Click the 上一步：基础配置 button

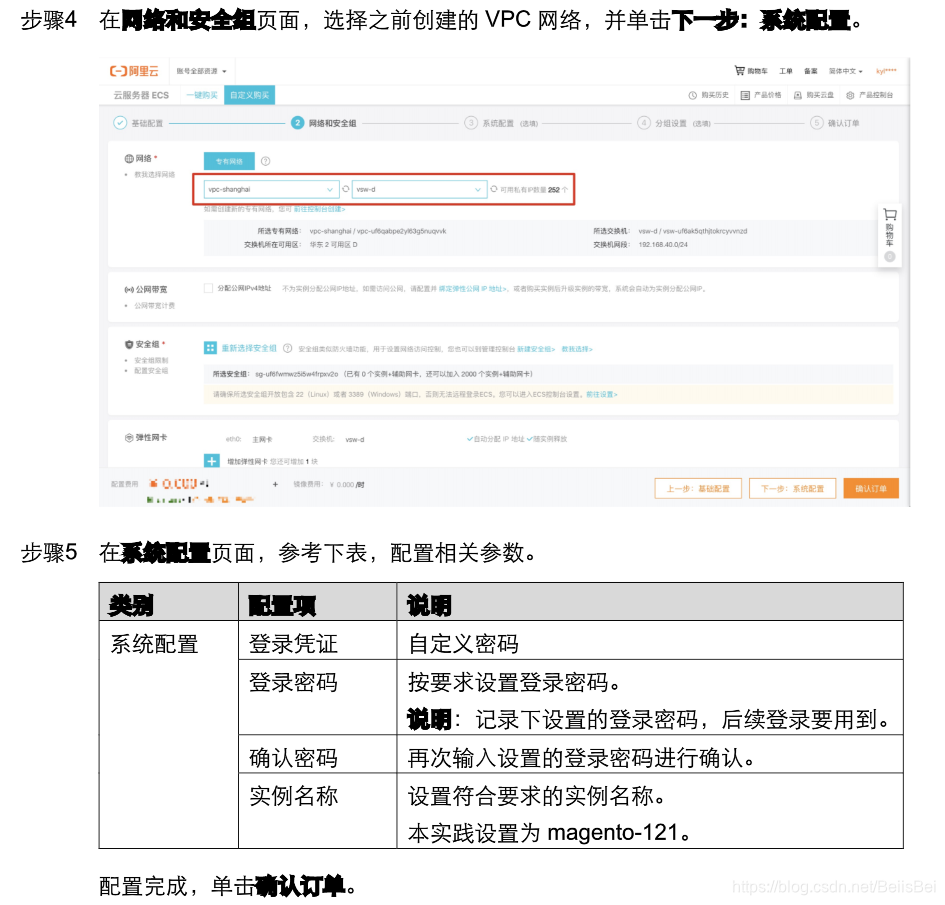point(698,488)
